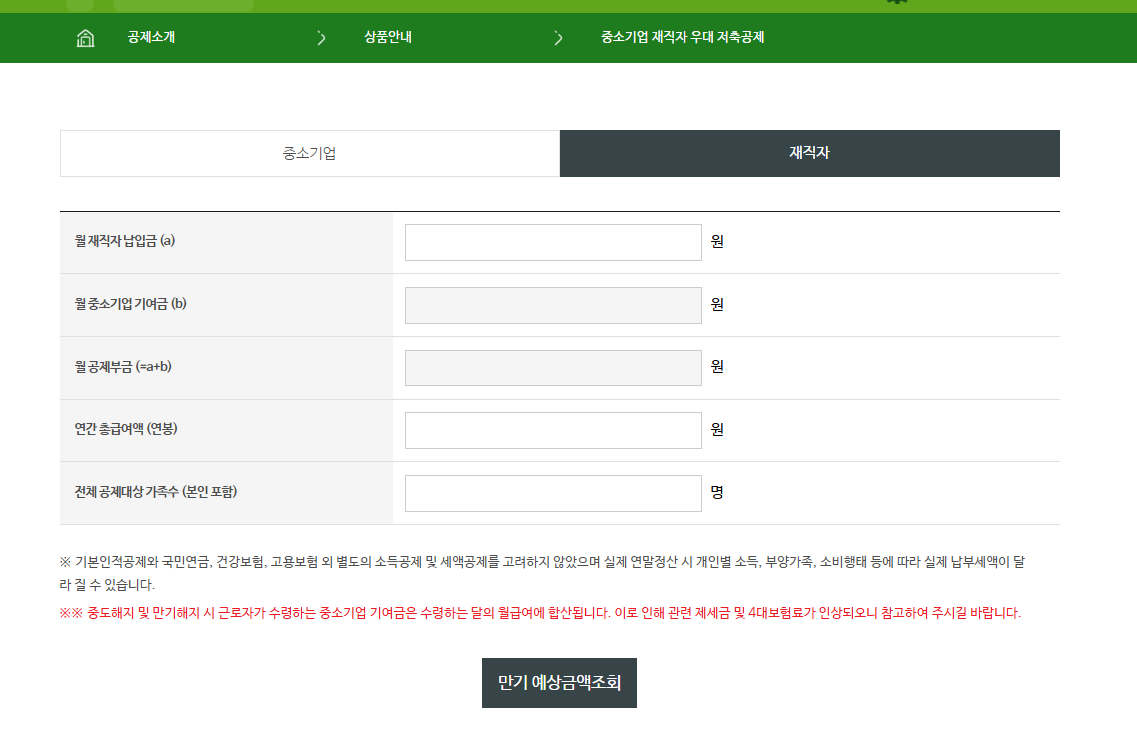Switch to the 중소기업 tab
The width and height of the screenshot is (1137, 745).
click(310, 153)
